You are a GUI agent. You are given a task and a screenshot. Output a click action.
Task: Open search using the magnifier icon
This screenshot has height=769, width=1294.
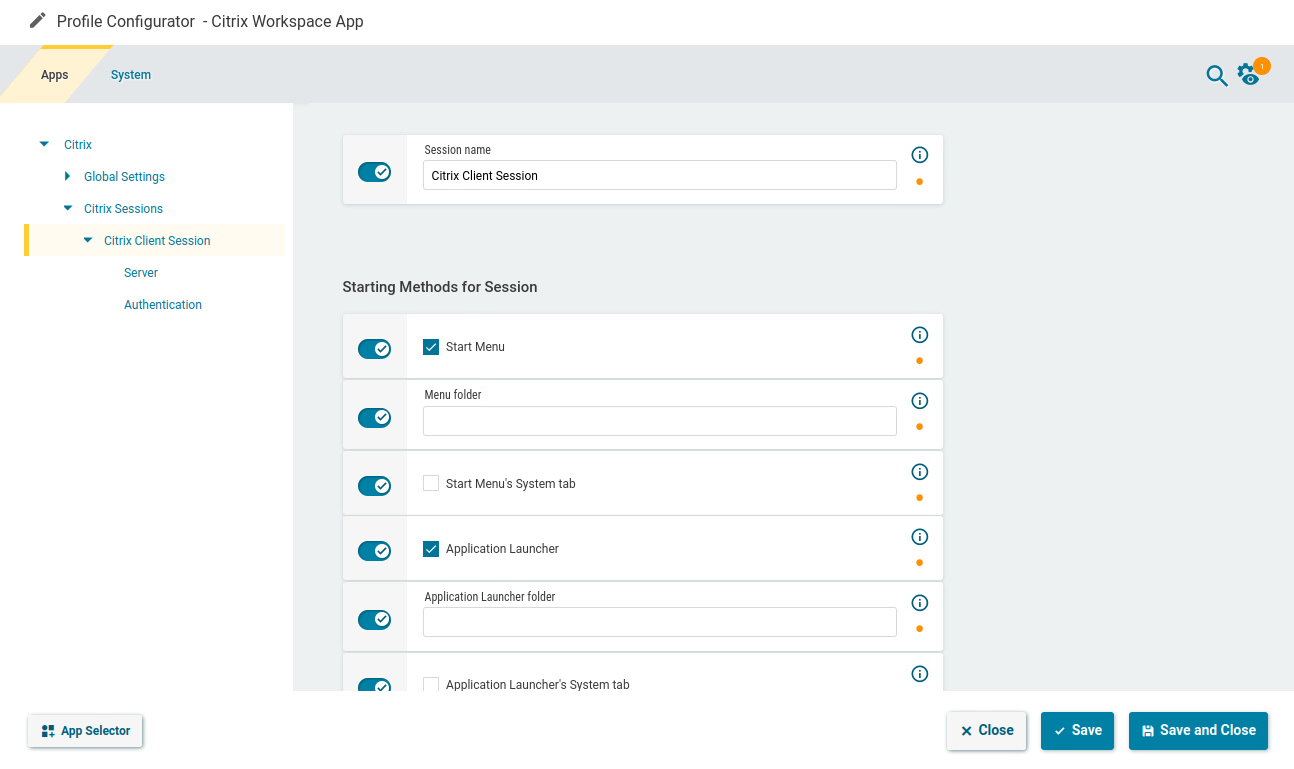tap(1217, 76)
